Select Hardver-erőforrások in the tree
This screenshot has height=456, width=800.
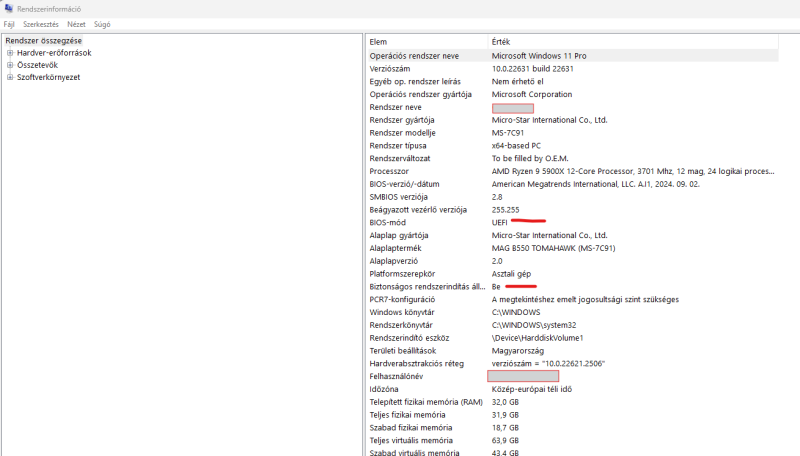point(54,53)
